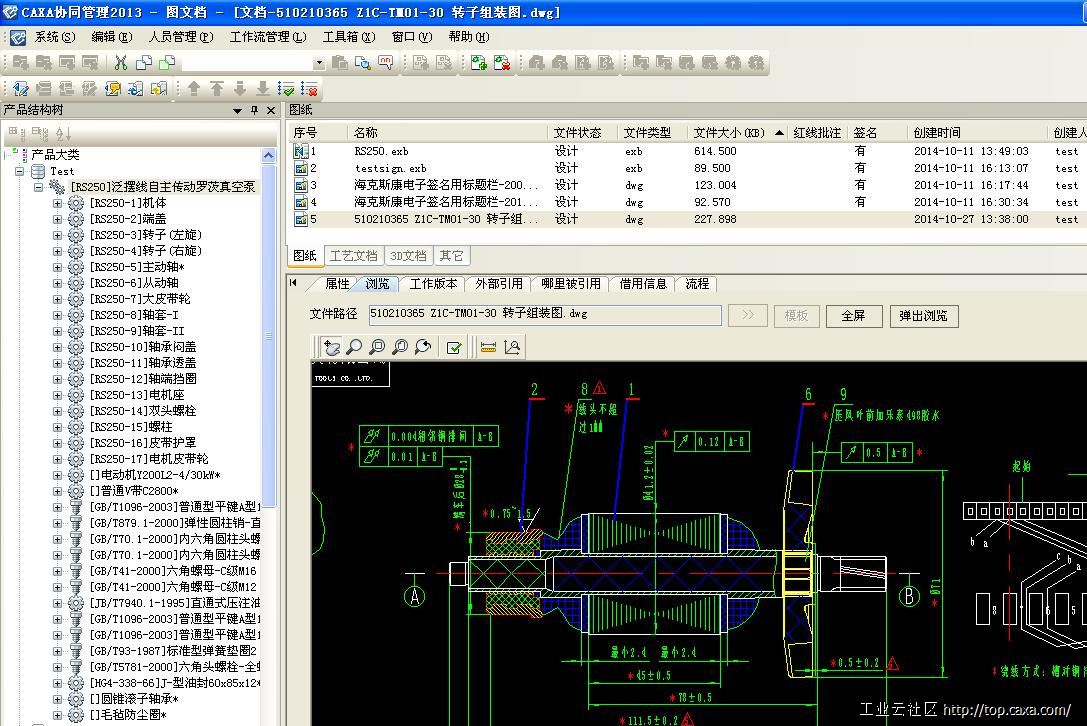Screen dimensions: 1087x726
Task: Switch to the 工作版本 tab
Action: [433, 284]
